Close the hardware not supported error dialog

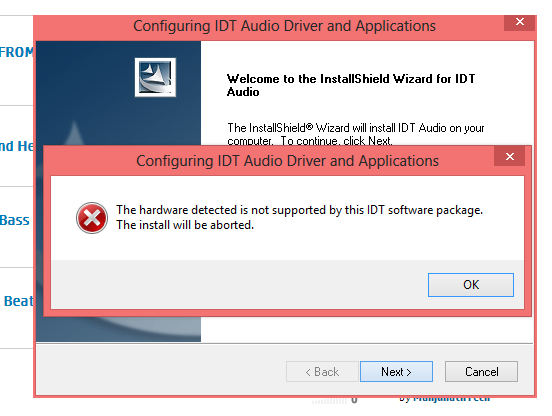[x=509, y=157]
